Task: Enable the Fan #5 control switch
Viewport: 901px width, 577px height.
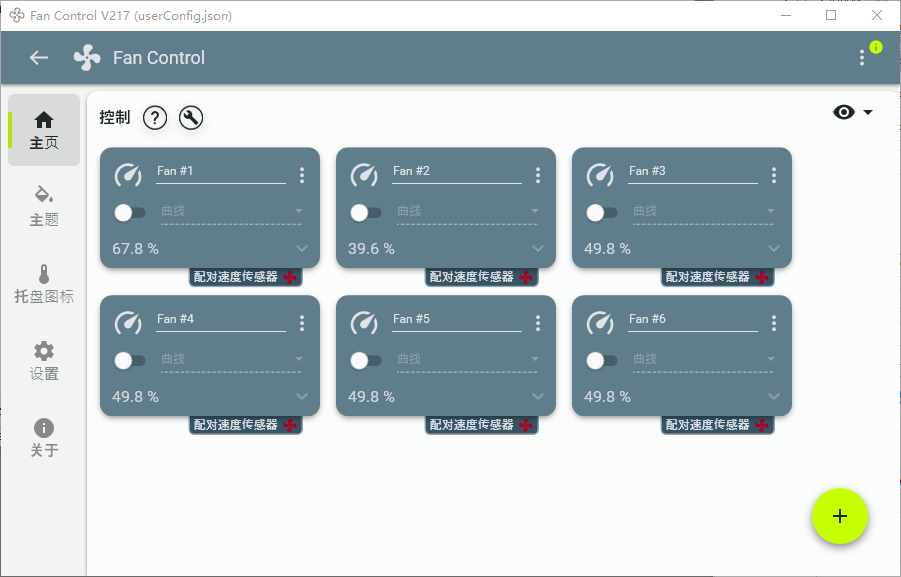Action: (365, 360)
